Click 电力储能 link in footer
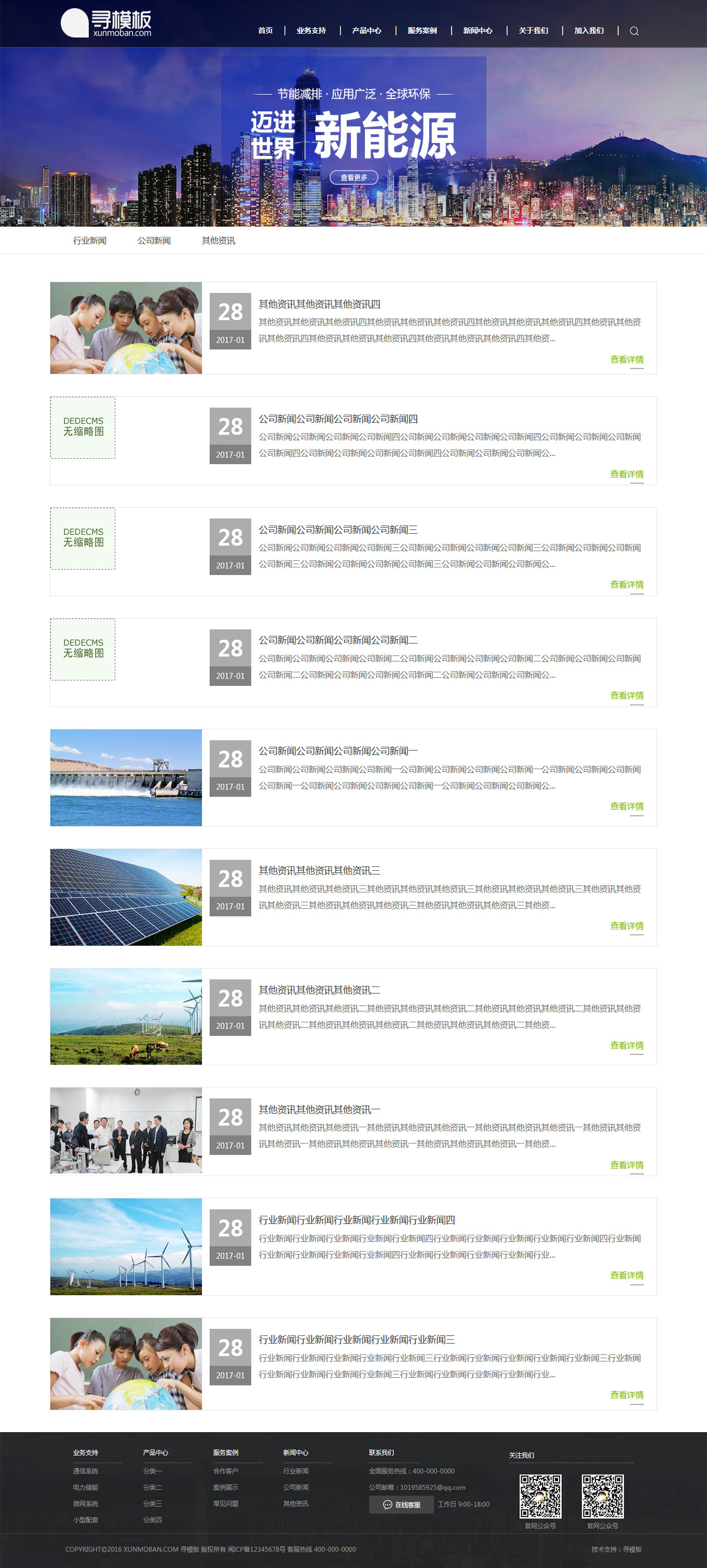The height and width of the screenshot is (1568, 707). tap(85, 1487)
